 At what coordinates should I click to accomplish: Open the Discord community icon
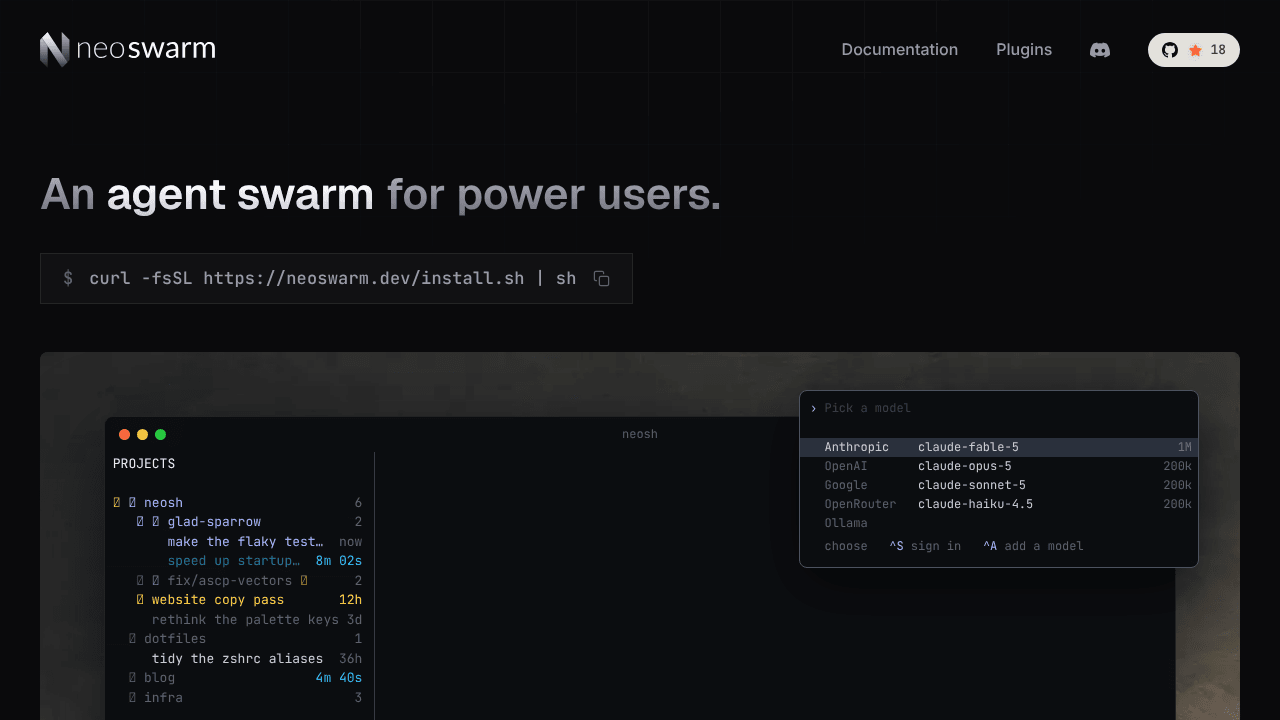pos(1100,50)
